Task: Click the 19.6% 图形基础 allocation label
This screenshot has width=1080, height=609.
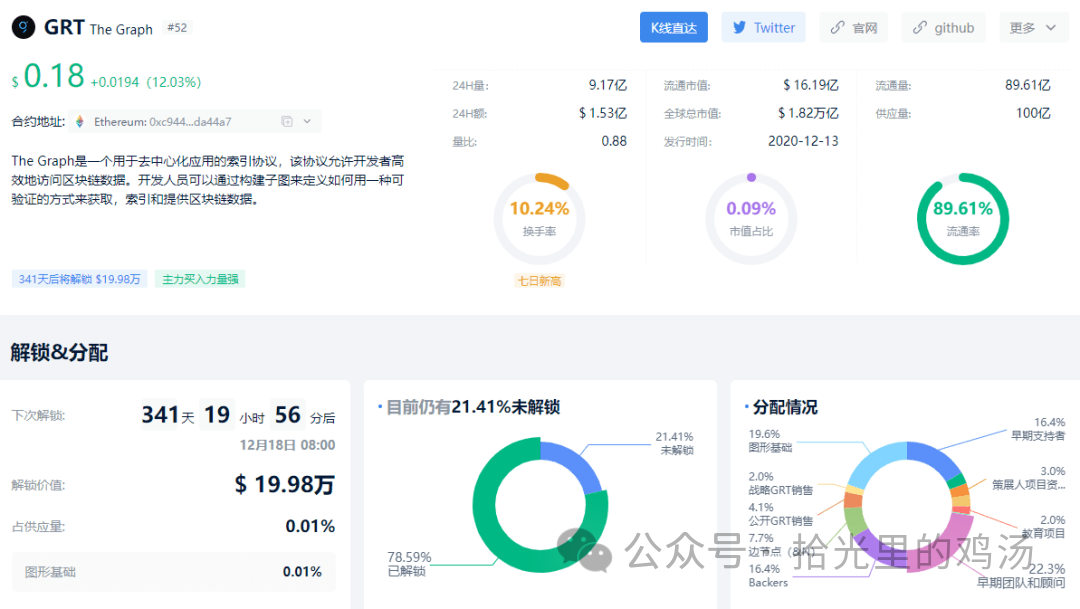Action: pyautogui.click(x=770, y=441)
